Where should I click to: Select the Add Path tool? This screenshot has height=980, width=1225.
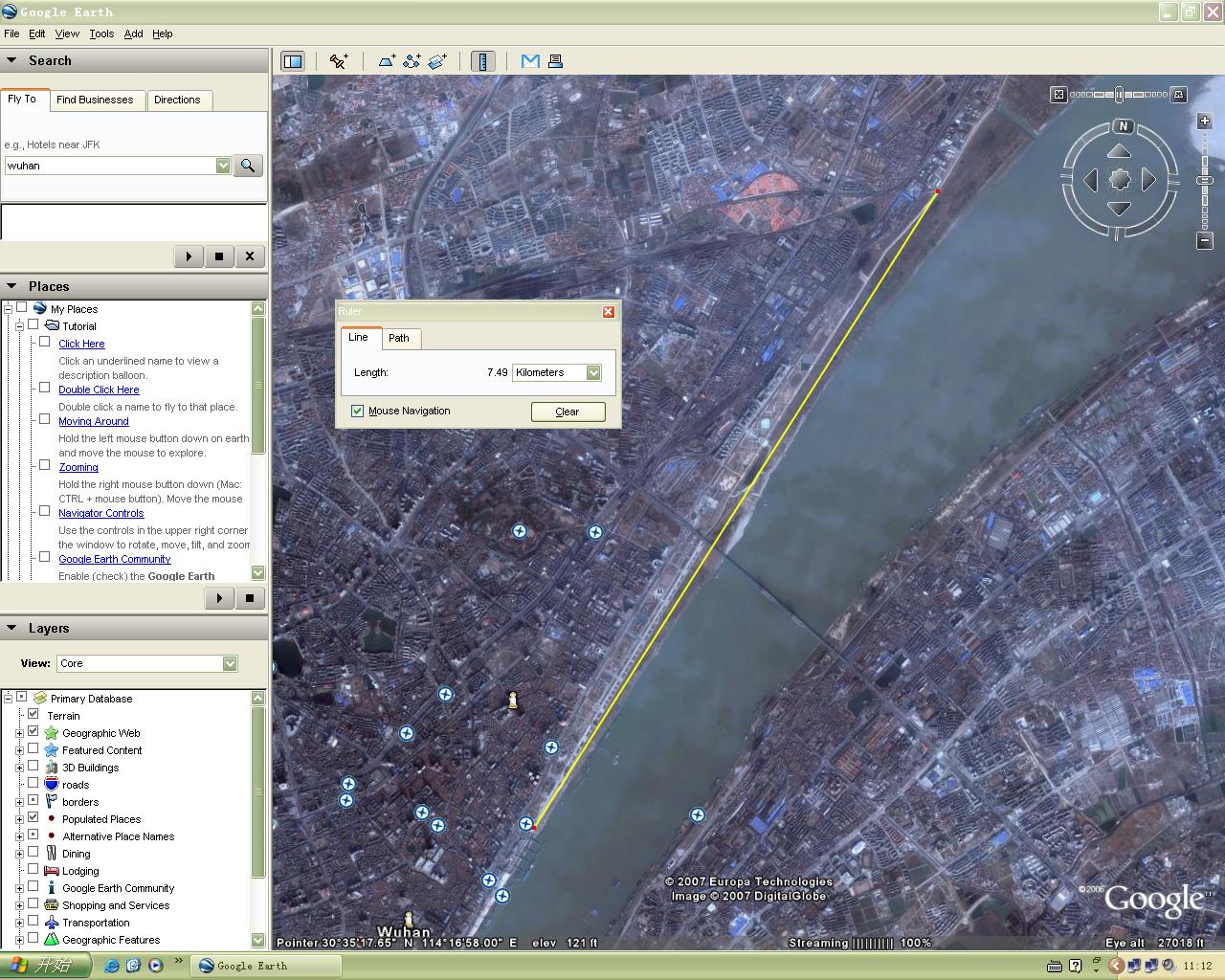point(412,61)
